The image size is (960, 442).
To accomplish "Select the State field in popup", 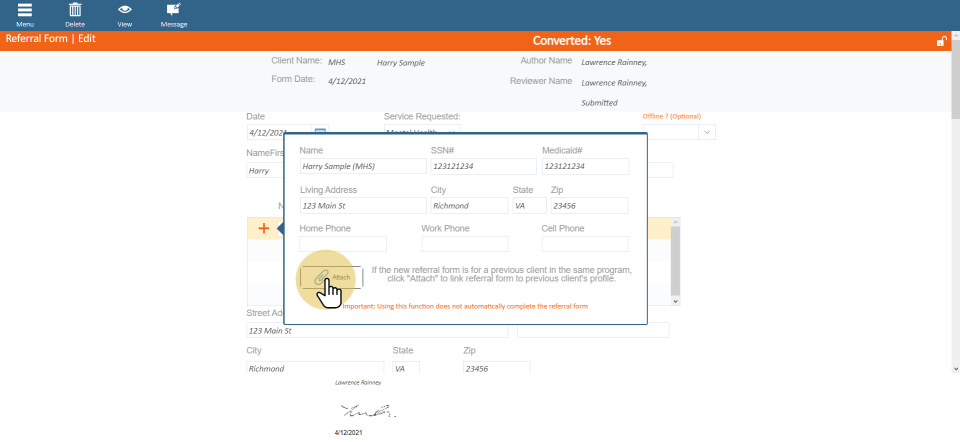I will (529, 206).
